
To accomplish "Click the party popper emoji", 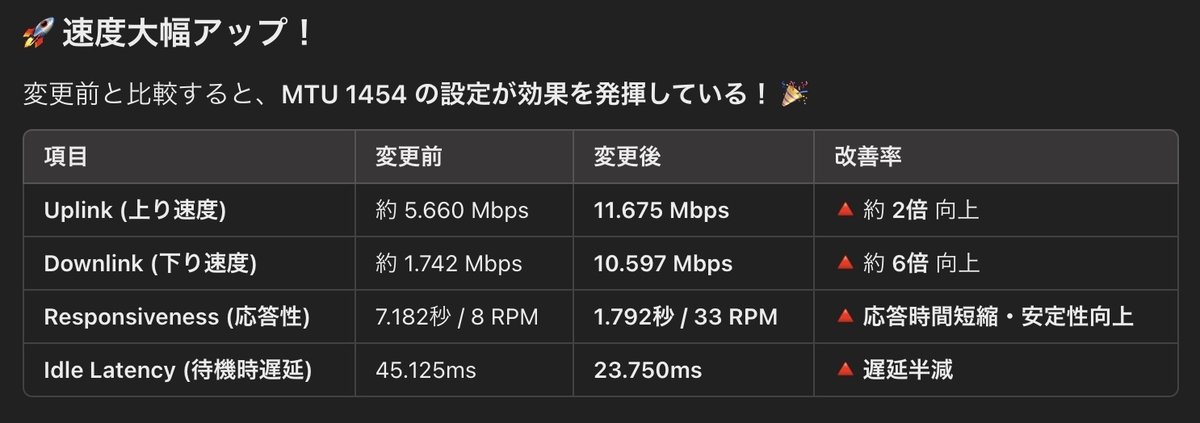I will coord(795,95).
